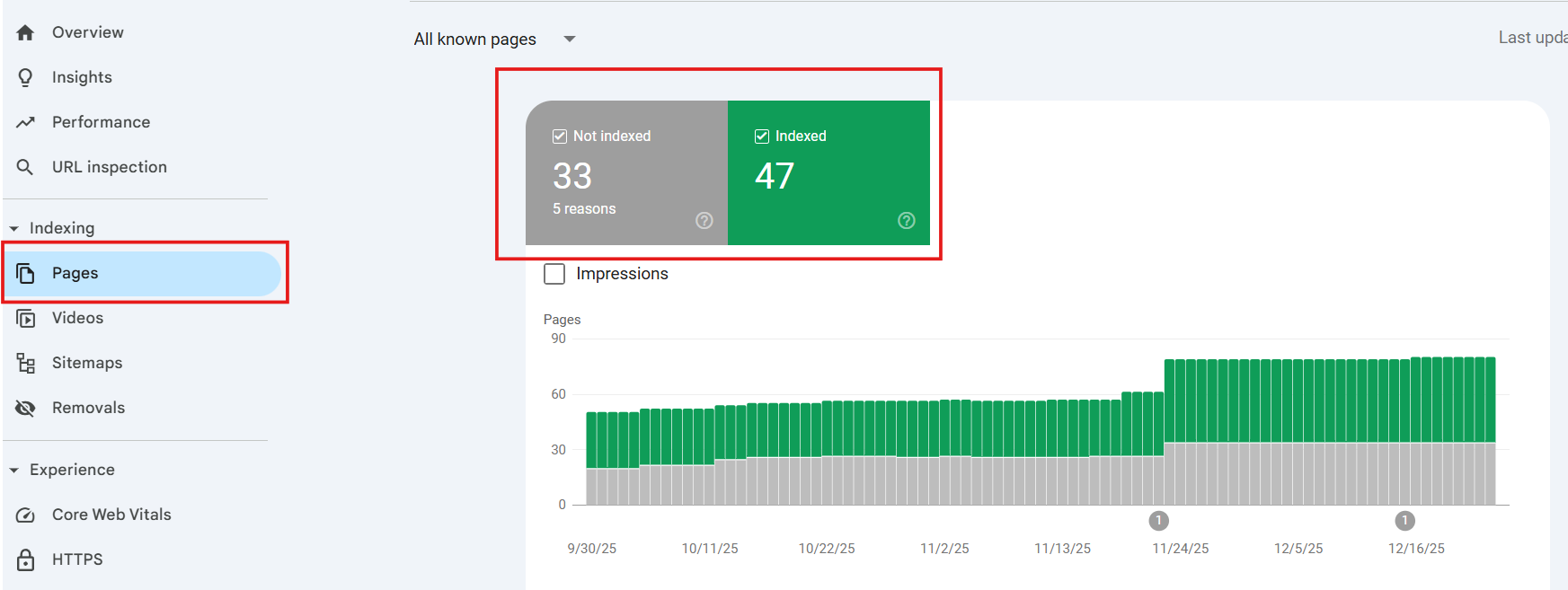The height and width of the screenshot is (590, 1568).
Task: Click the Videos icon in sidebar
Action: pyautogui.click(x=26, y=318)
